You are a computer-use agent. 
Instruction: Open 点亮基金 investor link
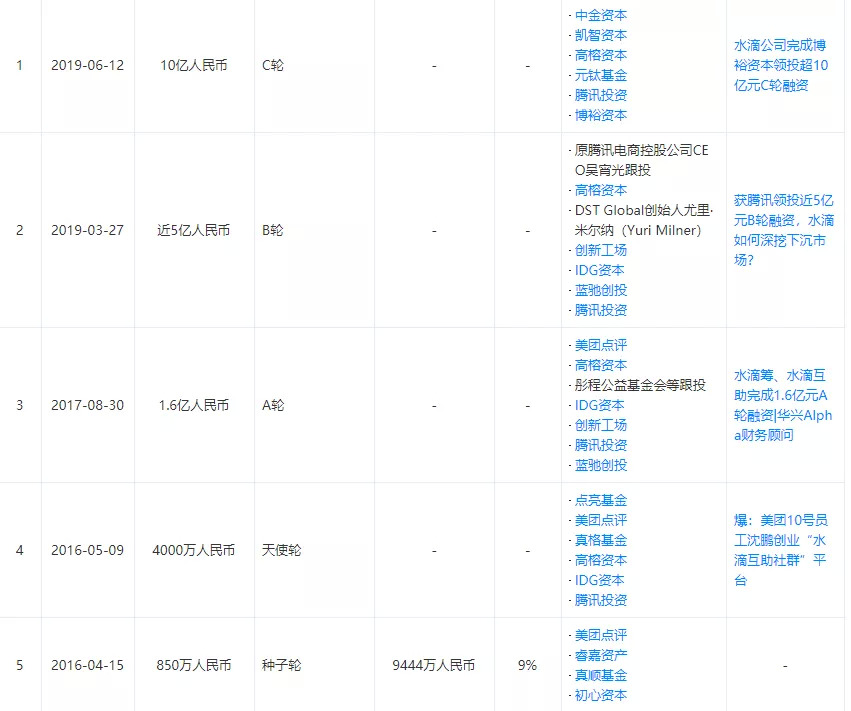[x=601, y=500]
